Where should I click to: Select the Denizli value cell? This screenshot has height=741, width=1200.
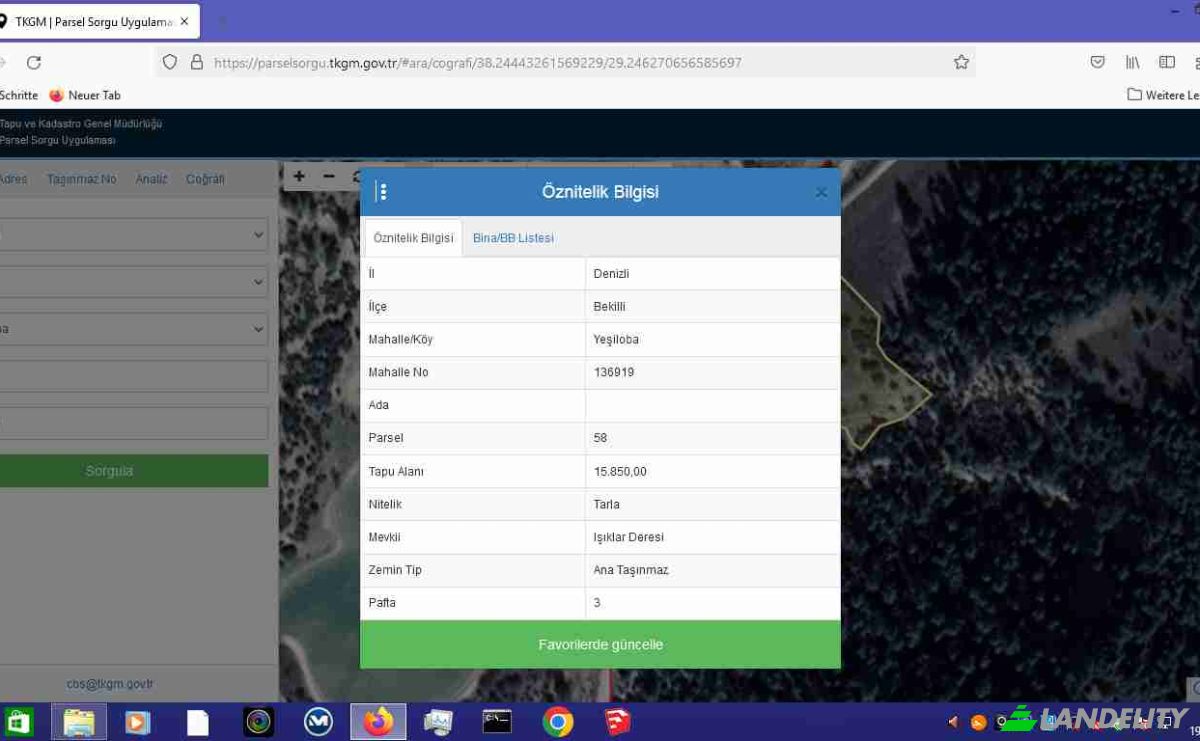click(712, 274)
